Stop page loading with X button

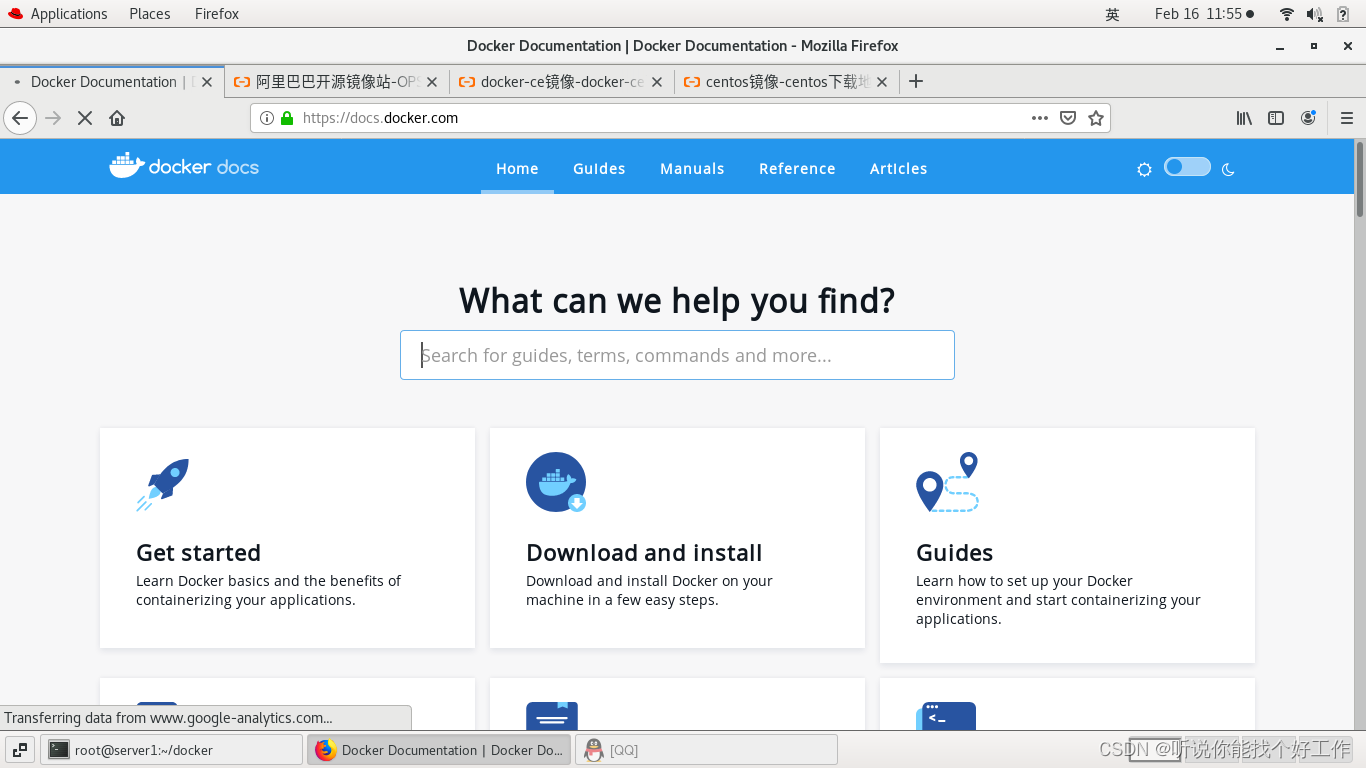(x=85, y=118)
